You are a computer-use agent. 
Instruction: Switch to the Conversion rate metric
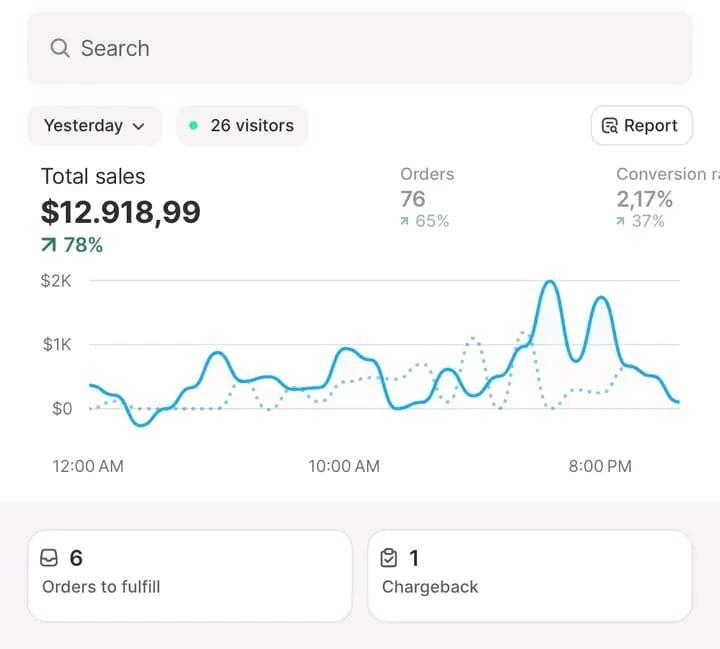tap(668, 174)
